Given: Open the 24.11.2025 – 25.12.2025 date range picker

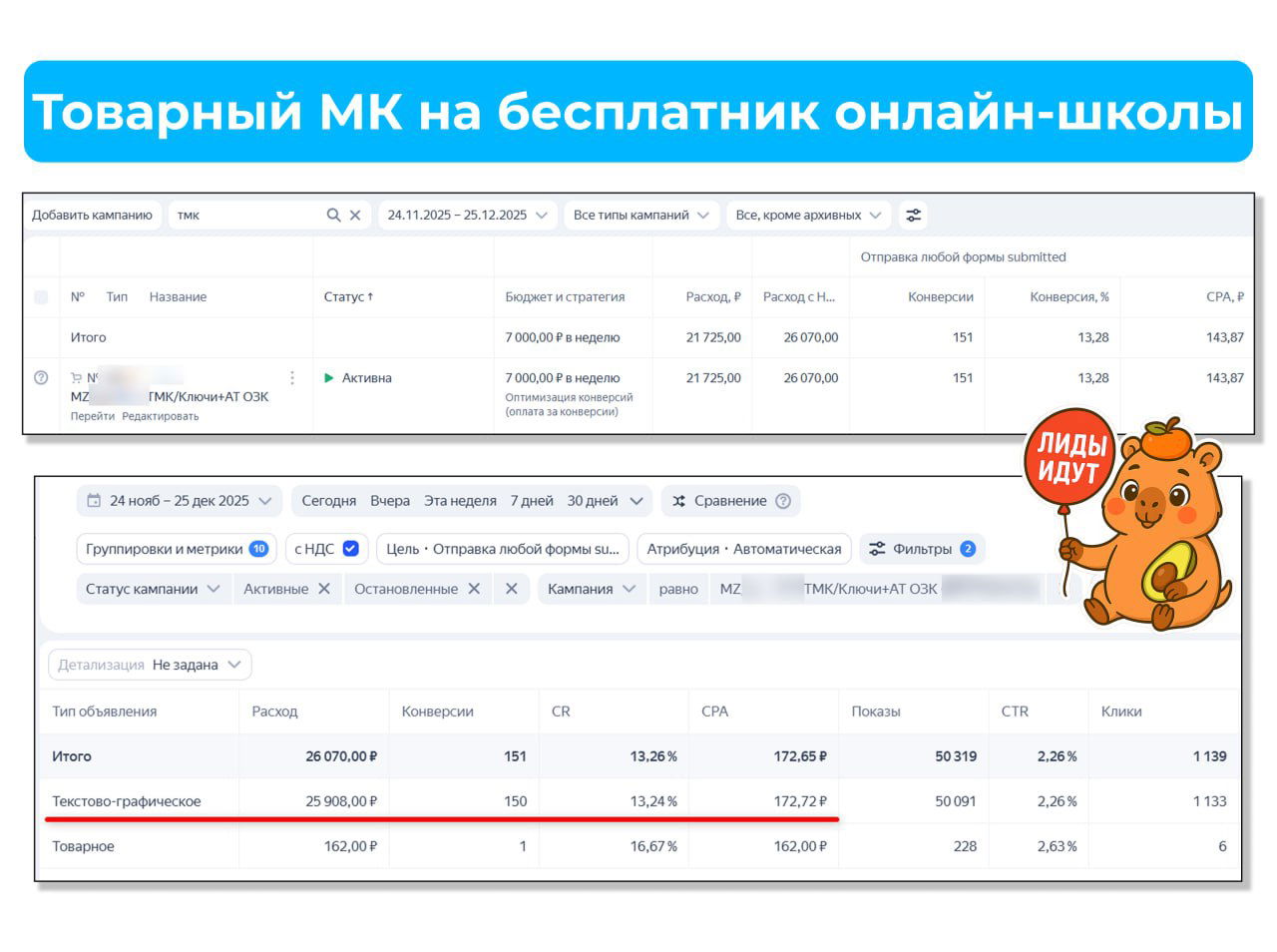Looking at the screenshot, I should click(467, 216).
